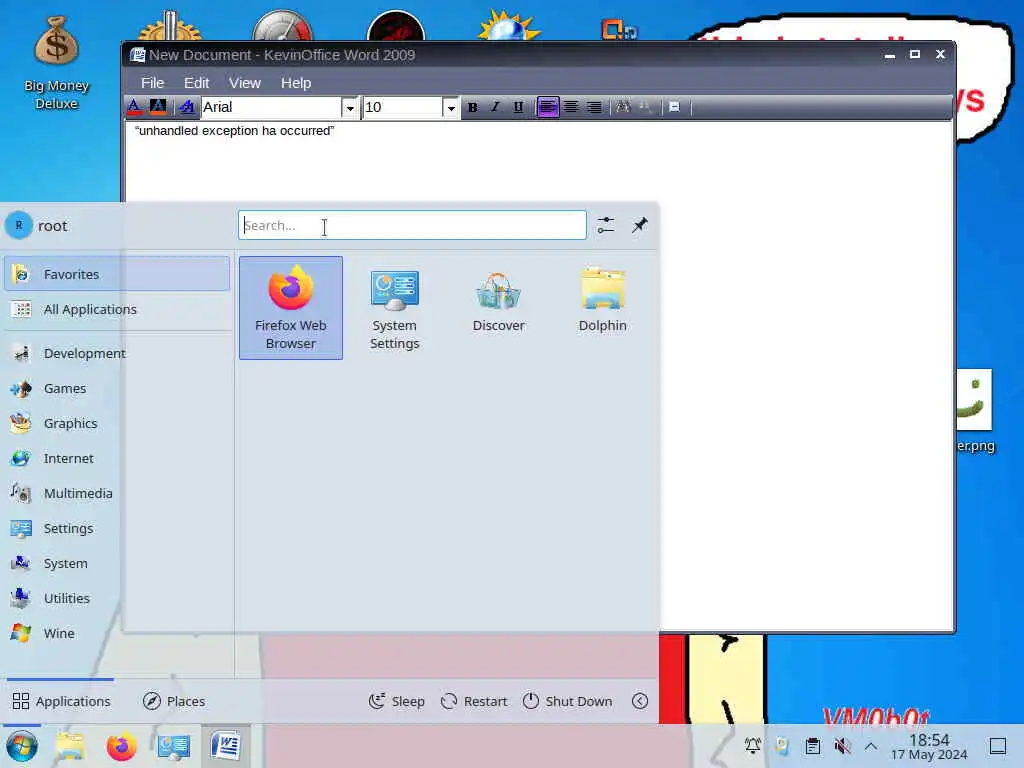Switch to the Places tab
This screenshot has height=768, width=1024.
tap(174, 701)
